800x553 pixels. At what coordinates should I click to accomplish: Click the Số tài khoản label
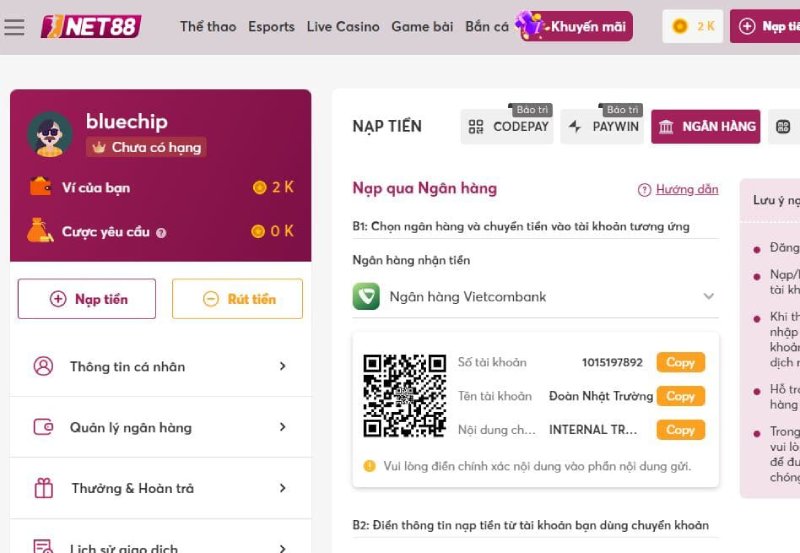click(492, 363)
